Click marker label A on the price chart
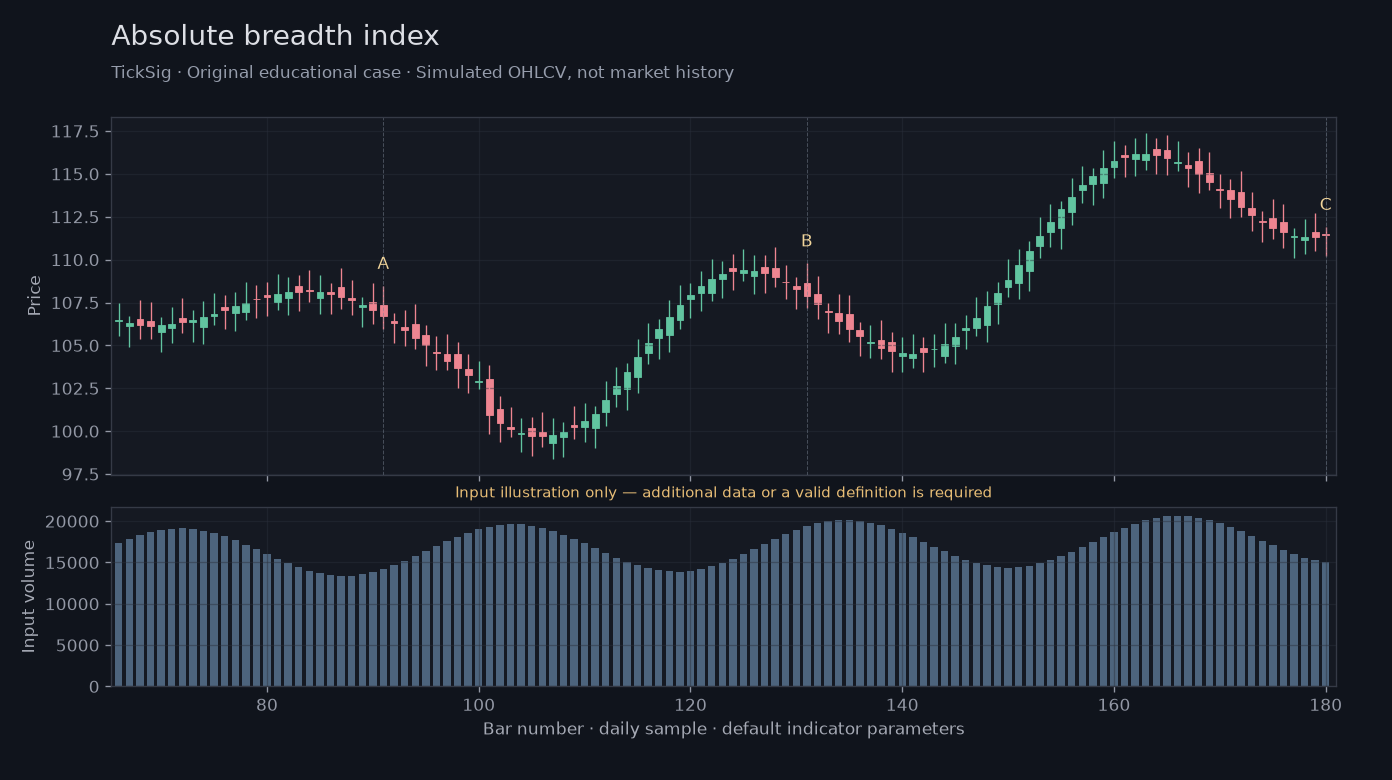The image size is (1392, 780). coord(383,264)
